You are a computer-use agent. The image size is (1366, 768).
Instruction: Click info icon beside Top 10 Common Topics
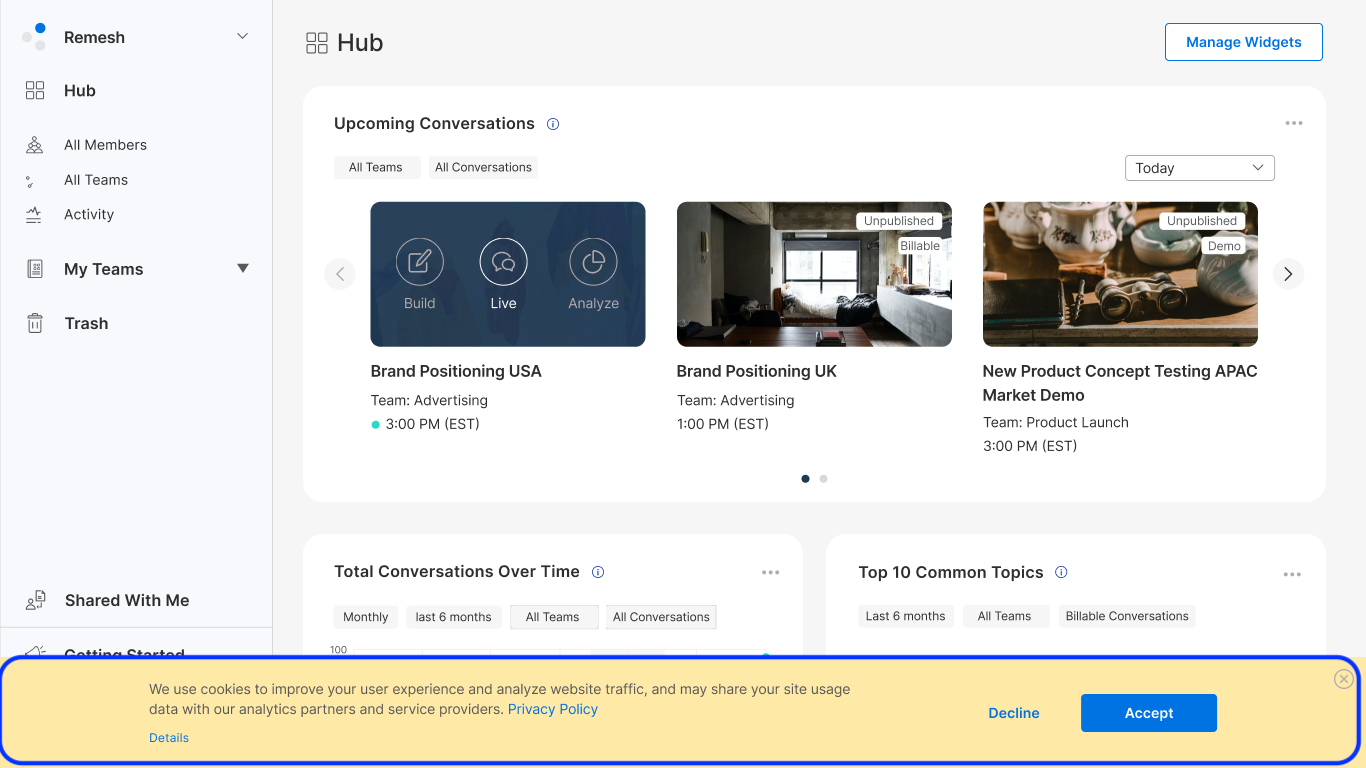(x=1062, y=572)
